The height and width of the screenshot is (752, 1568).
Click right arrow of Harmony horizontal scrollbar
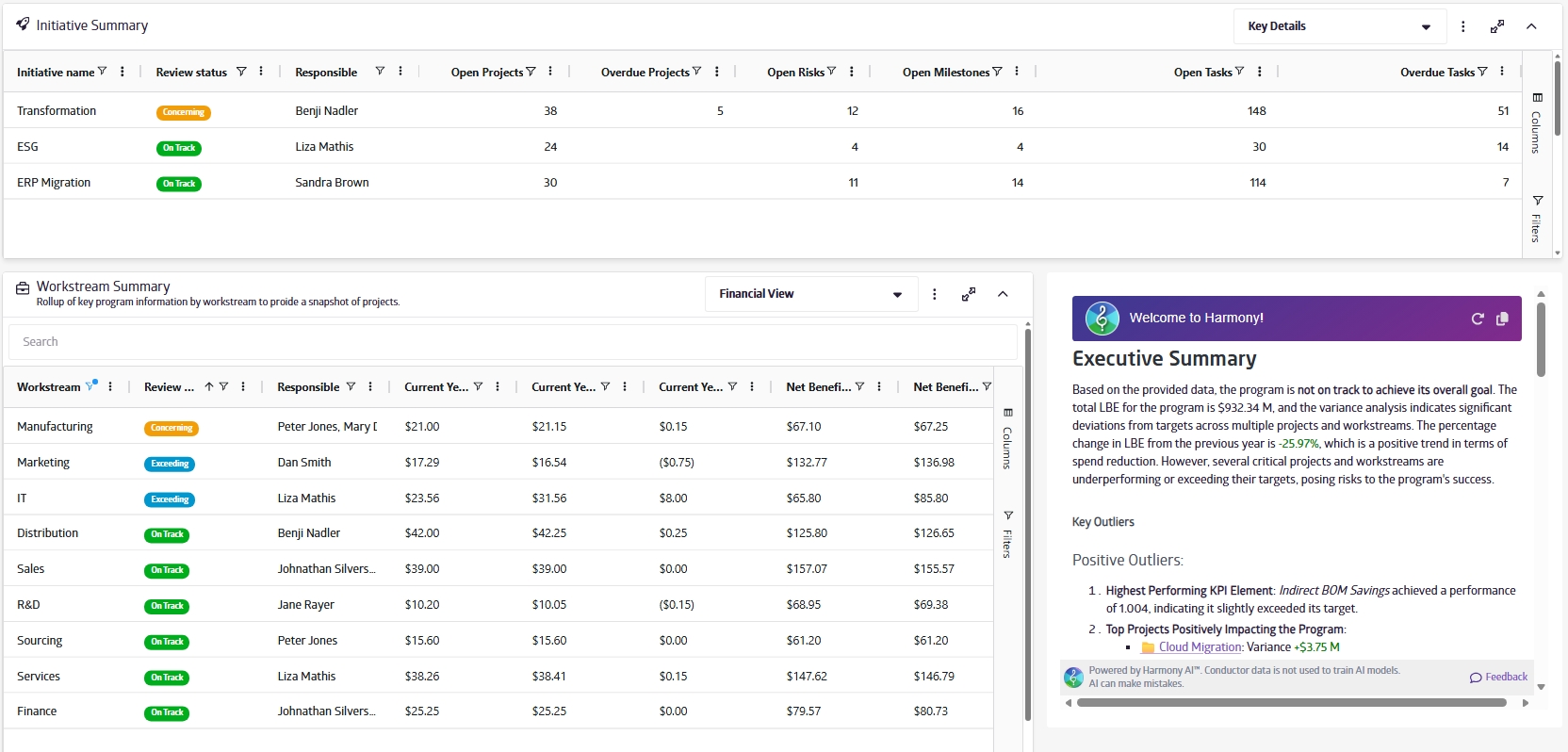click(x=1526, y=703)
